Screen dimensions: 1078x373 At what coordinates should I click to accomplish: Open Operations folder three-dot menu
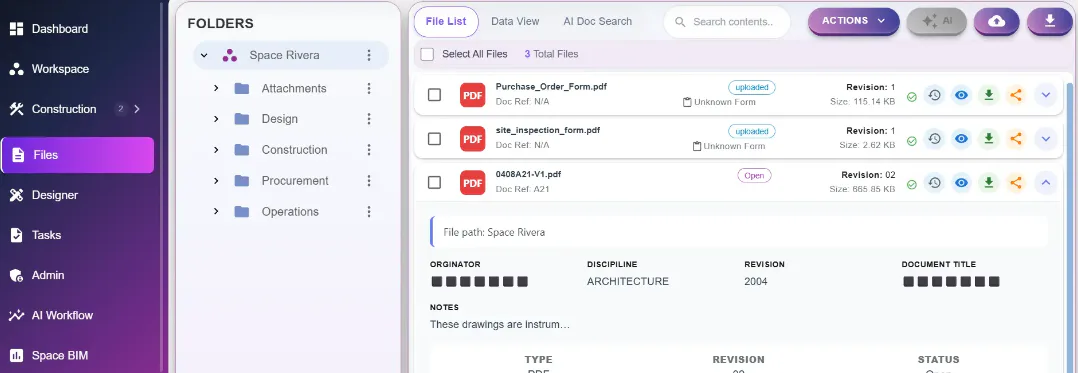pyautogui.click(x=369, y=212)
